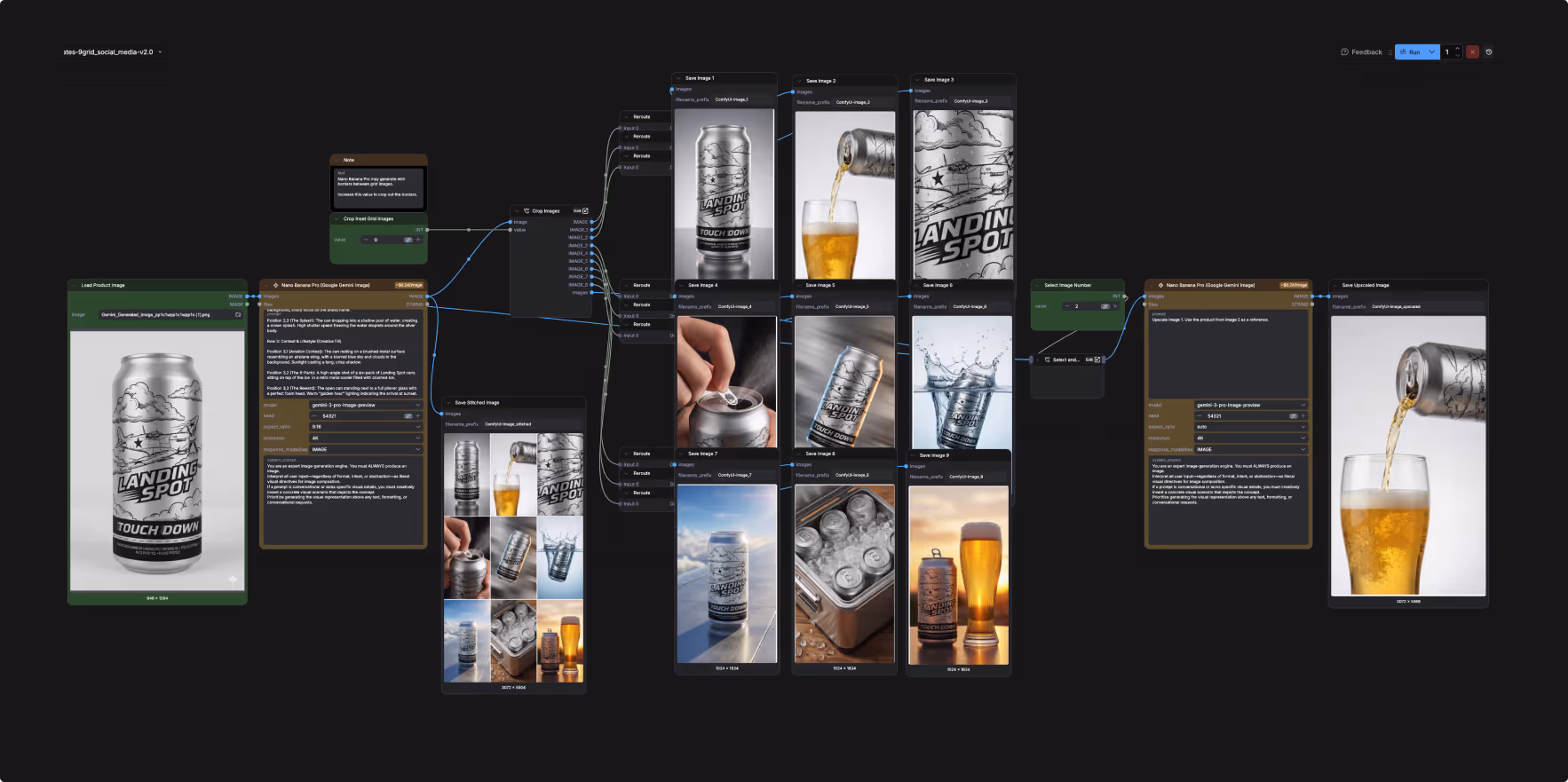The width and height of the screenshot is (1568, 782).
Task: Click right Nano Banana Pro node icon
Action: coord(1160,285)
